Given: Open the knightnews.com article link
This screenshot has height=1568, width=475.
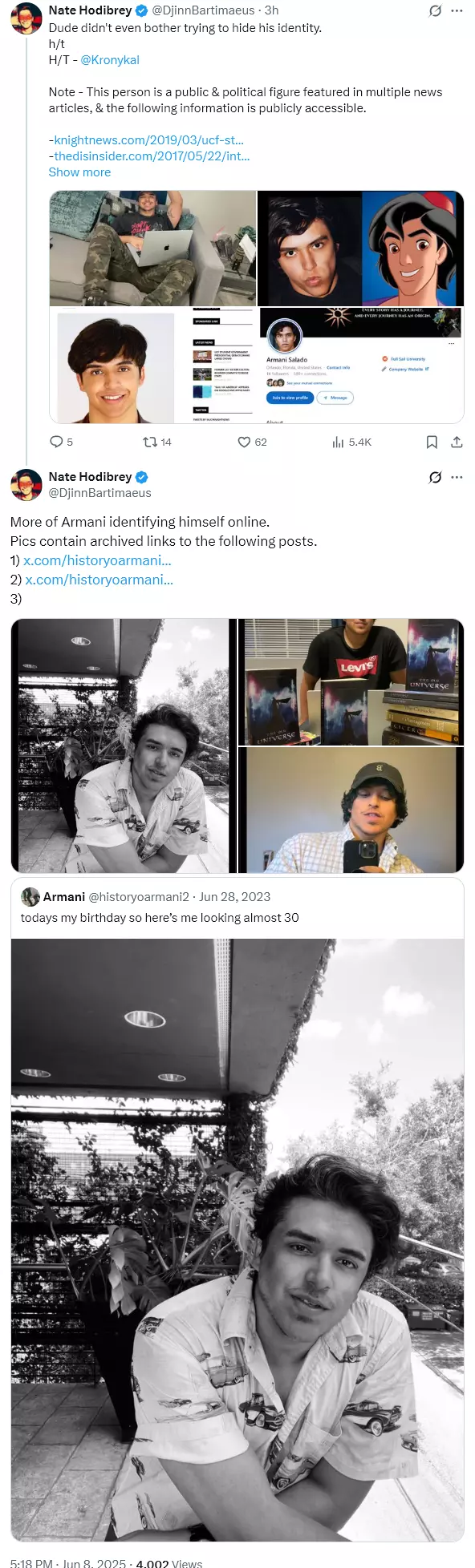Looking at the screenshot, I should pos(148,140).
